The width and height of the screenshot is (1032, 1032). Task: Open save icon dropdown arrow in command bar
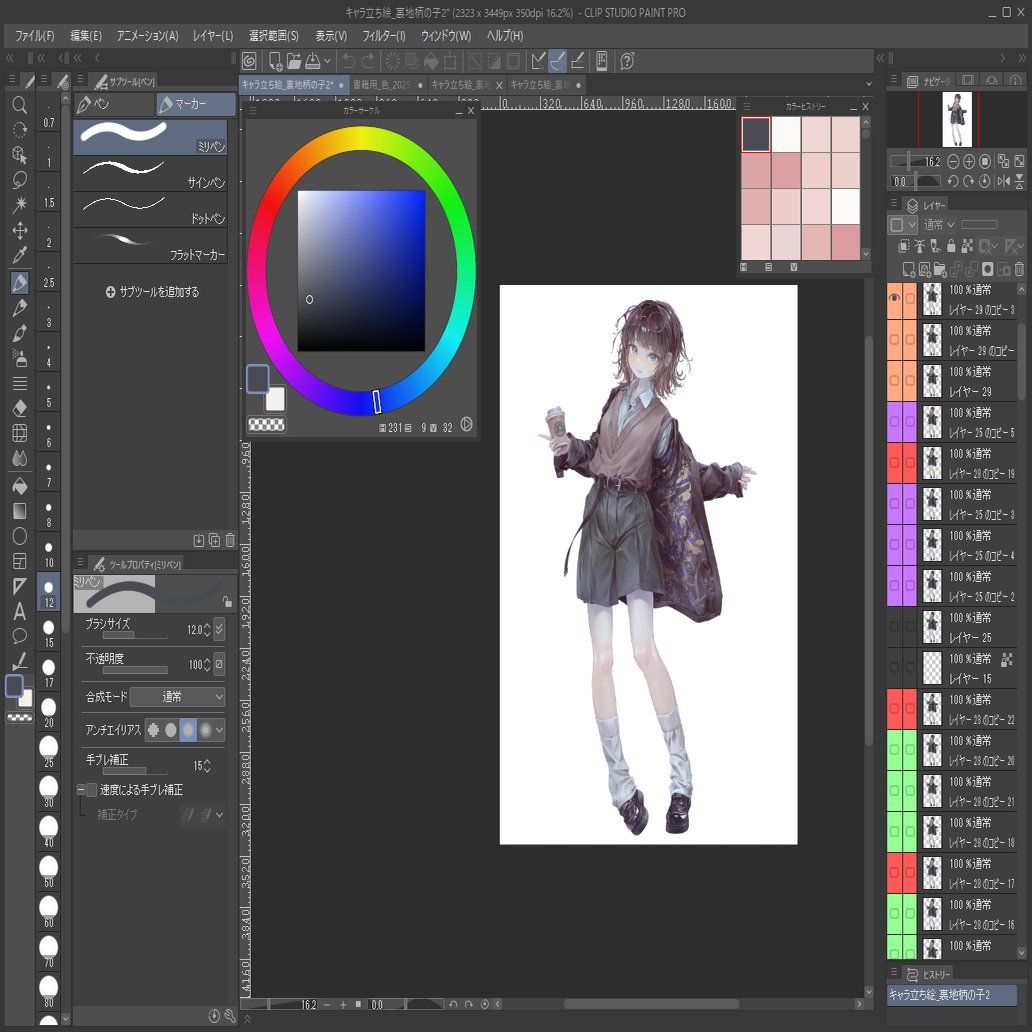(327, 61)
